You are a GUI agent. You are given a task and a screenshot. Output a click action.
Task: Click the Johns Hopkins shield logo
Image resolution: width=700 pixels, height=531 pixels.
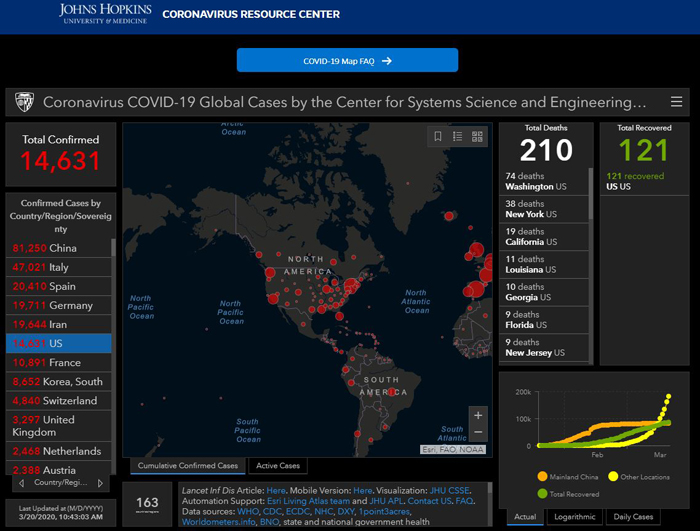[x=24, y=102]
